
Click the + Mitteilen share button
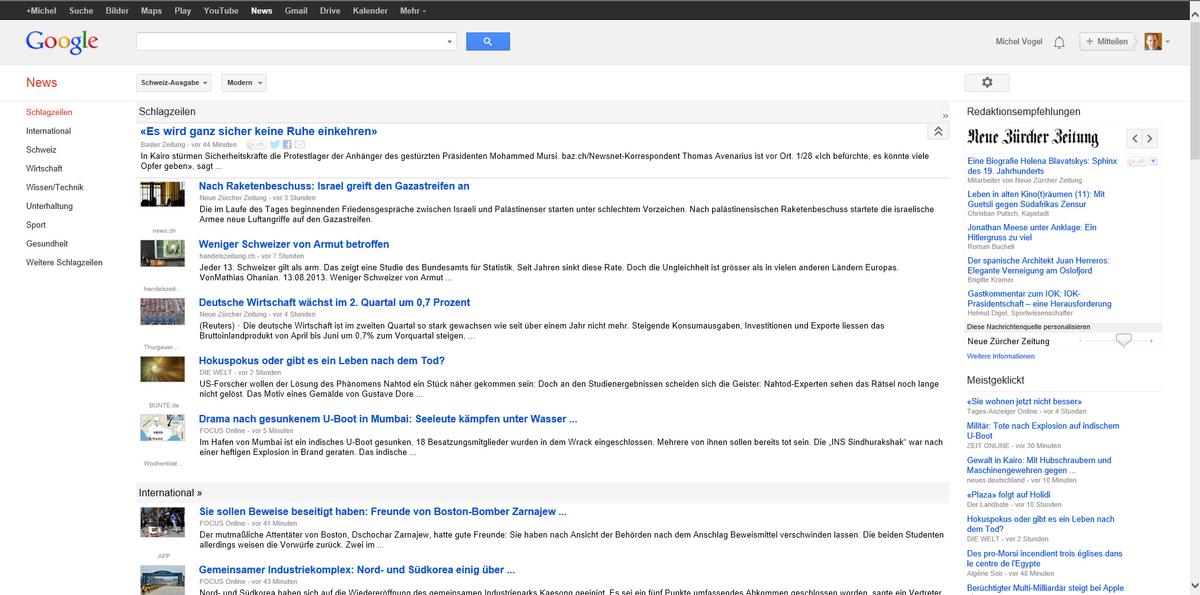tap(1108, 41)
